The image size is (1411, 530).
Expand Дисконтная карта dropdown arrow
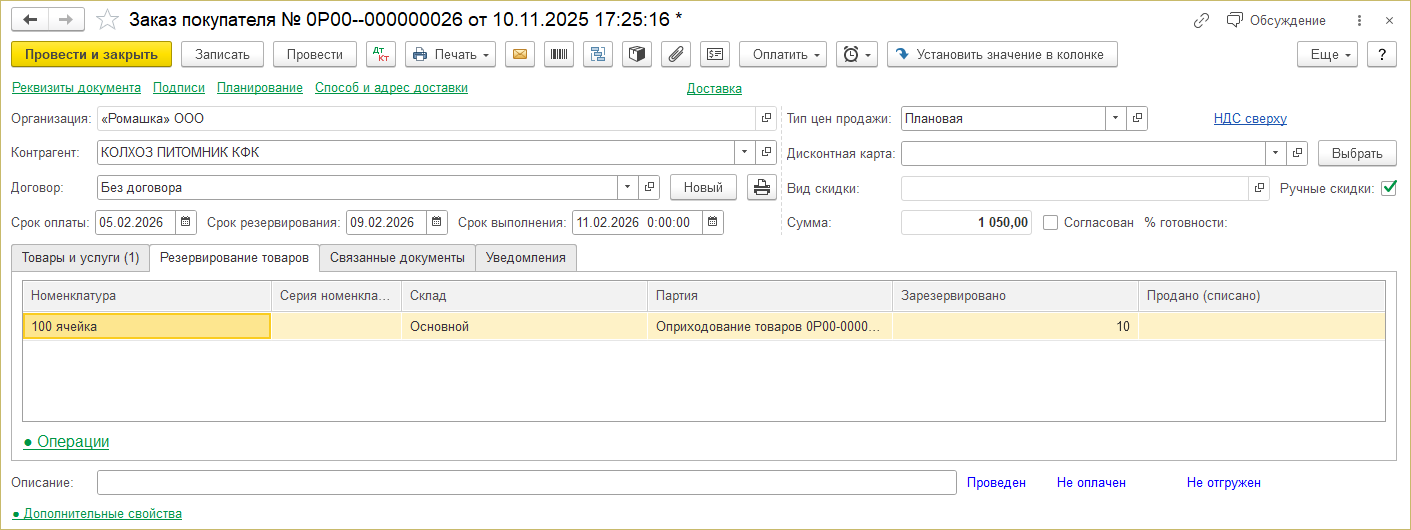(1277, 153)
